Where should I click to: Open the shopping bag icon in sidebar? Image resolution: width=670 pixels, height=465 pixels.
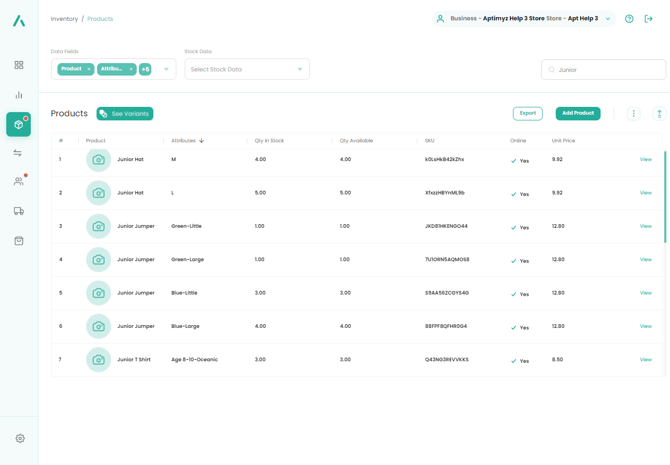tap(19, 241)
